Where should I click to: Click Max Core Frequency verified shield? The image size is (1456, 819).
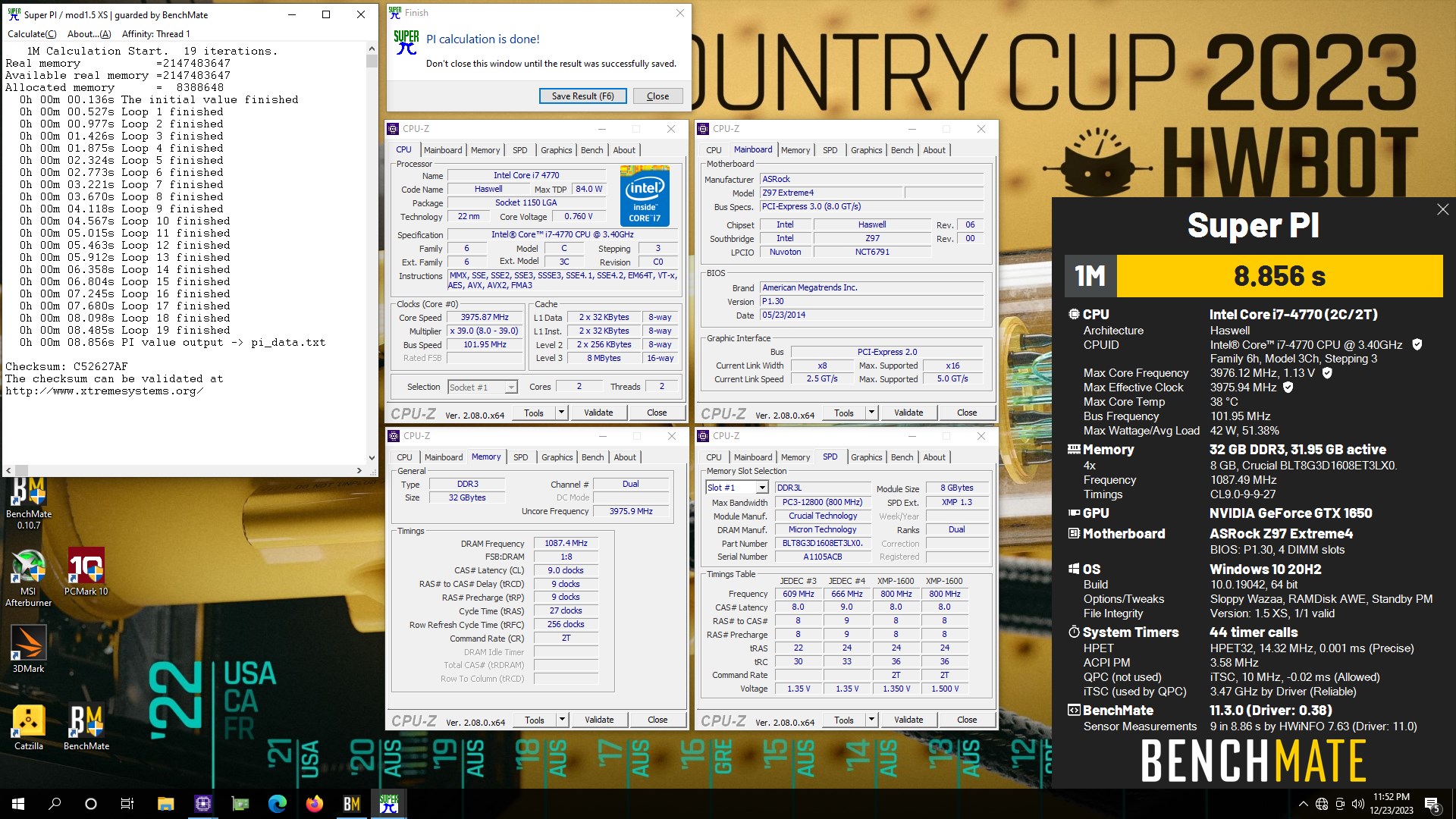[1327, 373]
